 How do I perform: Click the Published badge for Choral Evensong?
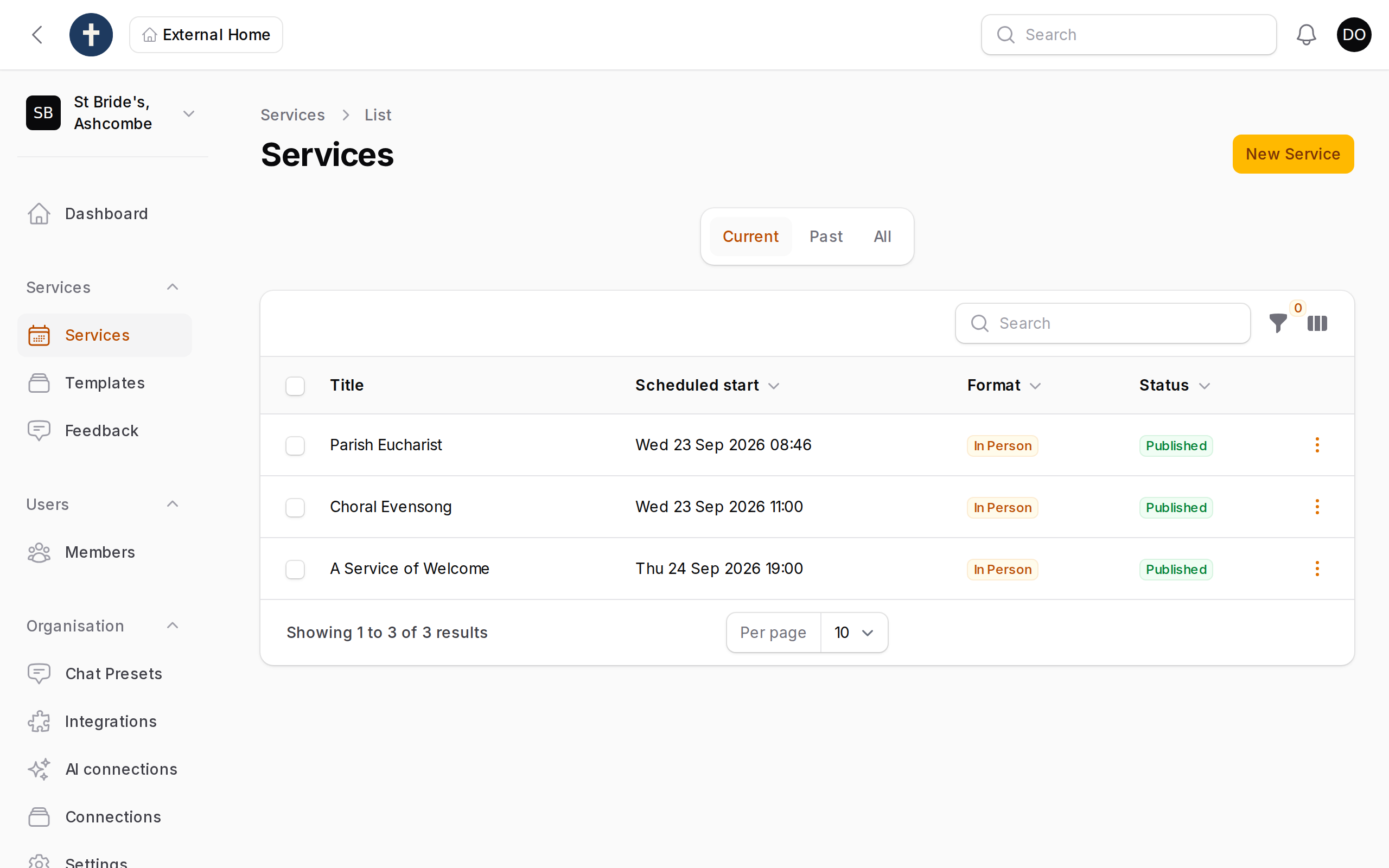click(1176, 507)
